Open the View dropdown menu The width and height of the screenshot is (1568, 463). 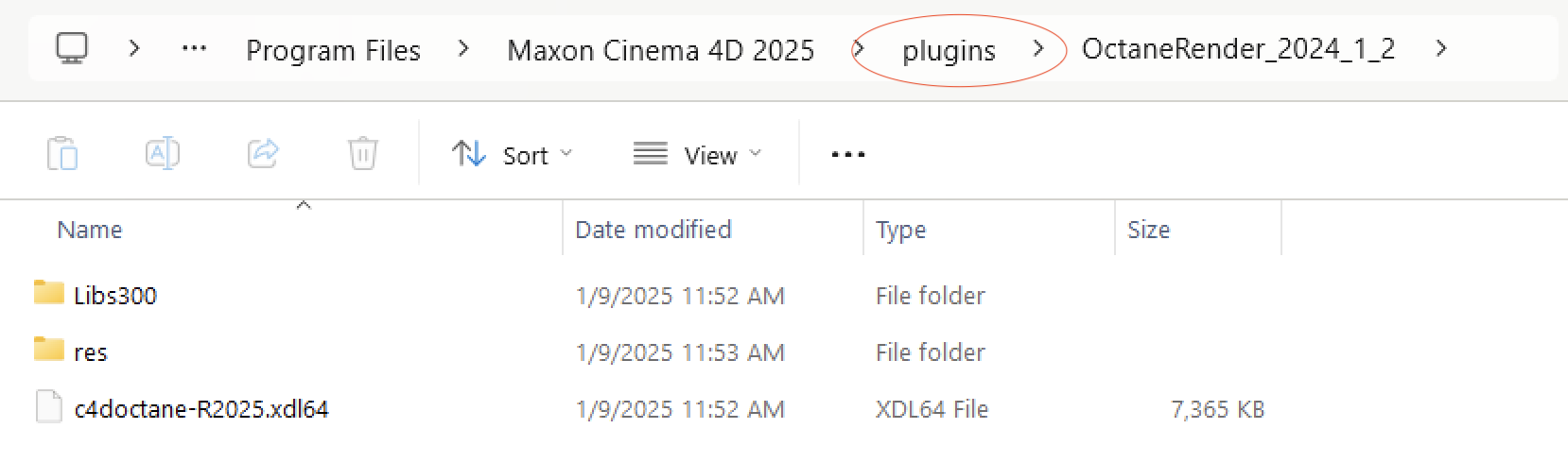697,155
